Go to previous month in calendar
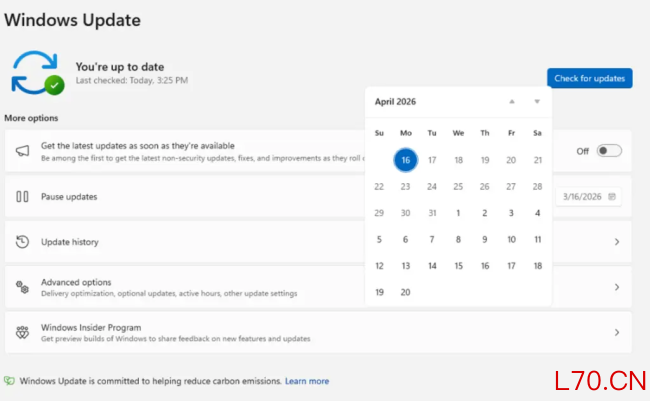The height and width of the screenshot is (401, 650). click(512, 102)
